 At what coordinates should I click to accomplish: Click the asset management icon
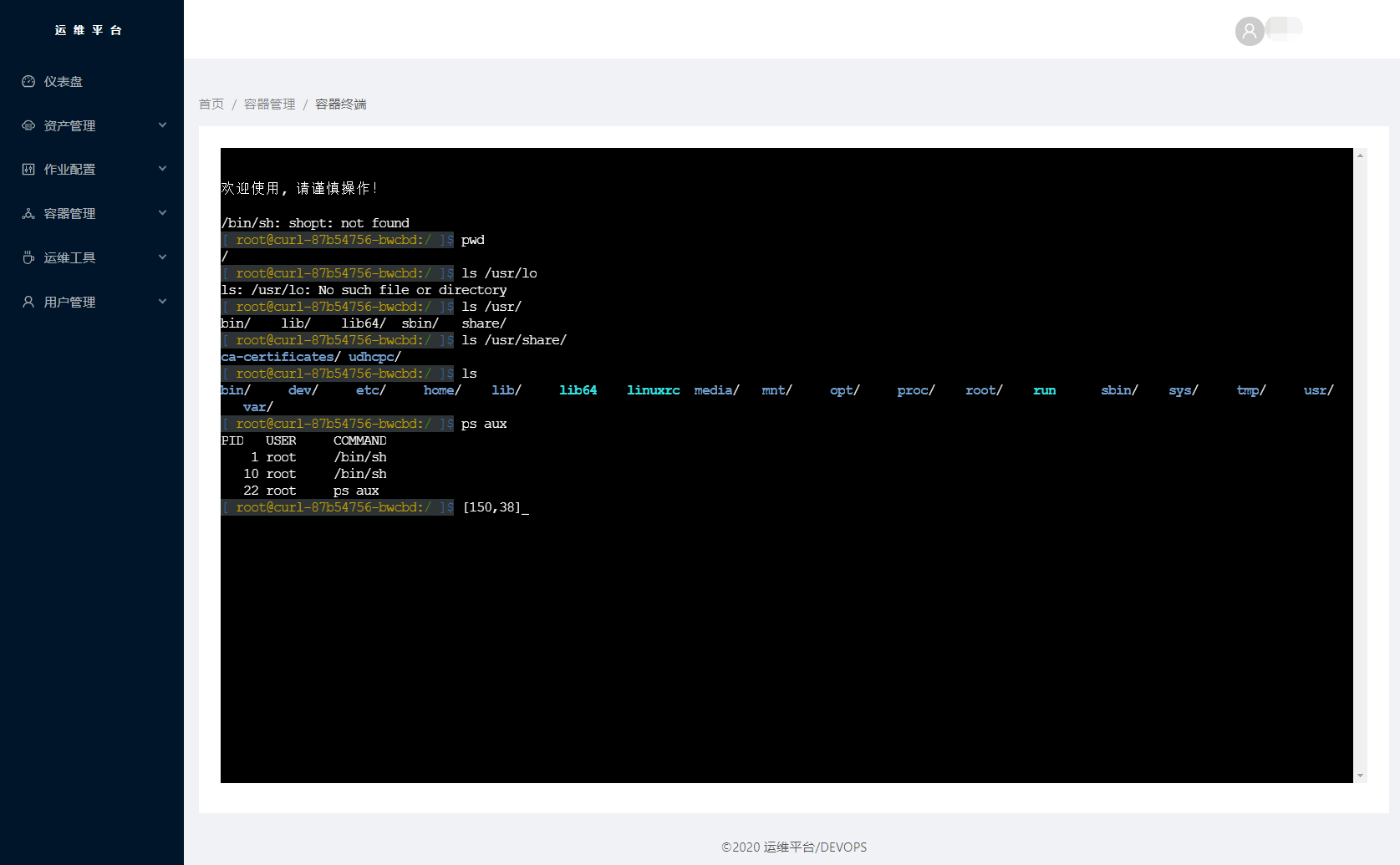(28, 125)
